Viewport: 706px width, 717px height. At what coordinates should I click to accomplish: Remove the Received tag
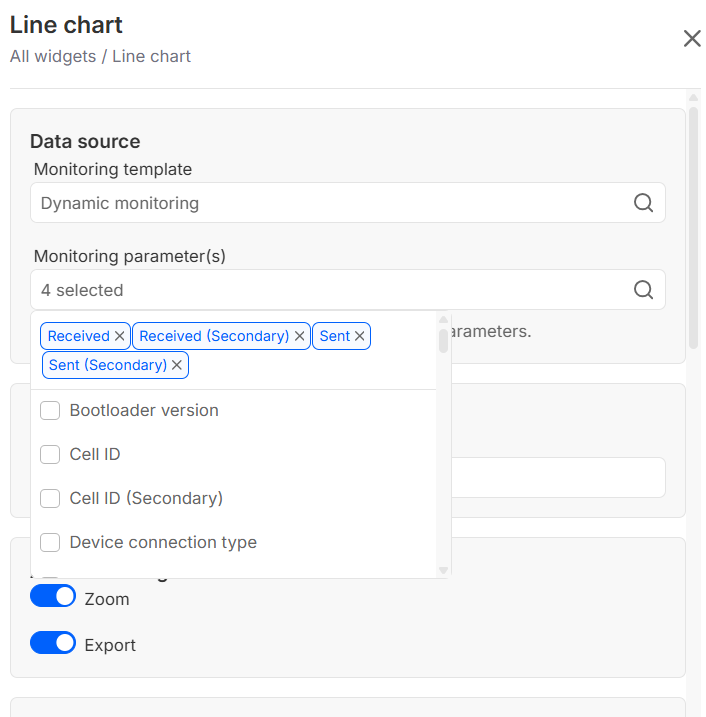[120, 337]
